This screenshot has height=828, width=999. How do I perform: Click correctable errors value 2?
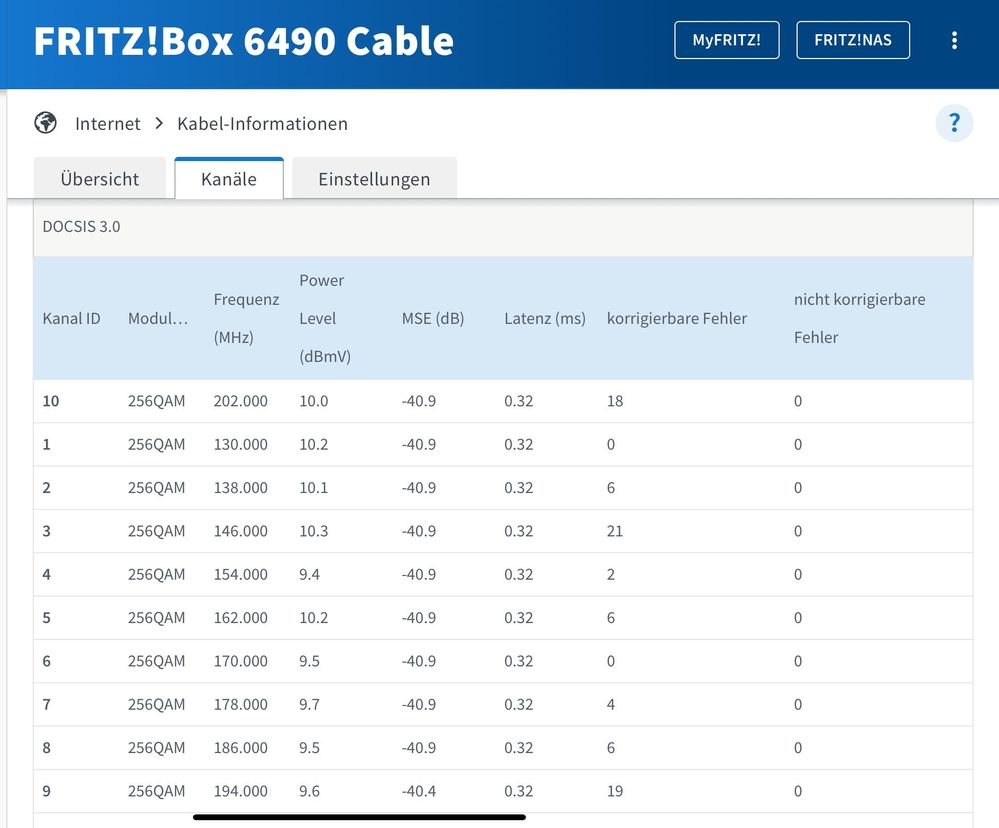[x=611, y=575]
